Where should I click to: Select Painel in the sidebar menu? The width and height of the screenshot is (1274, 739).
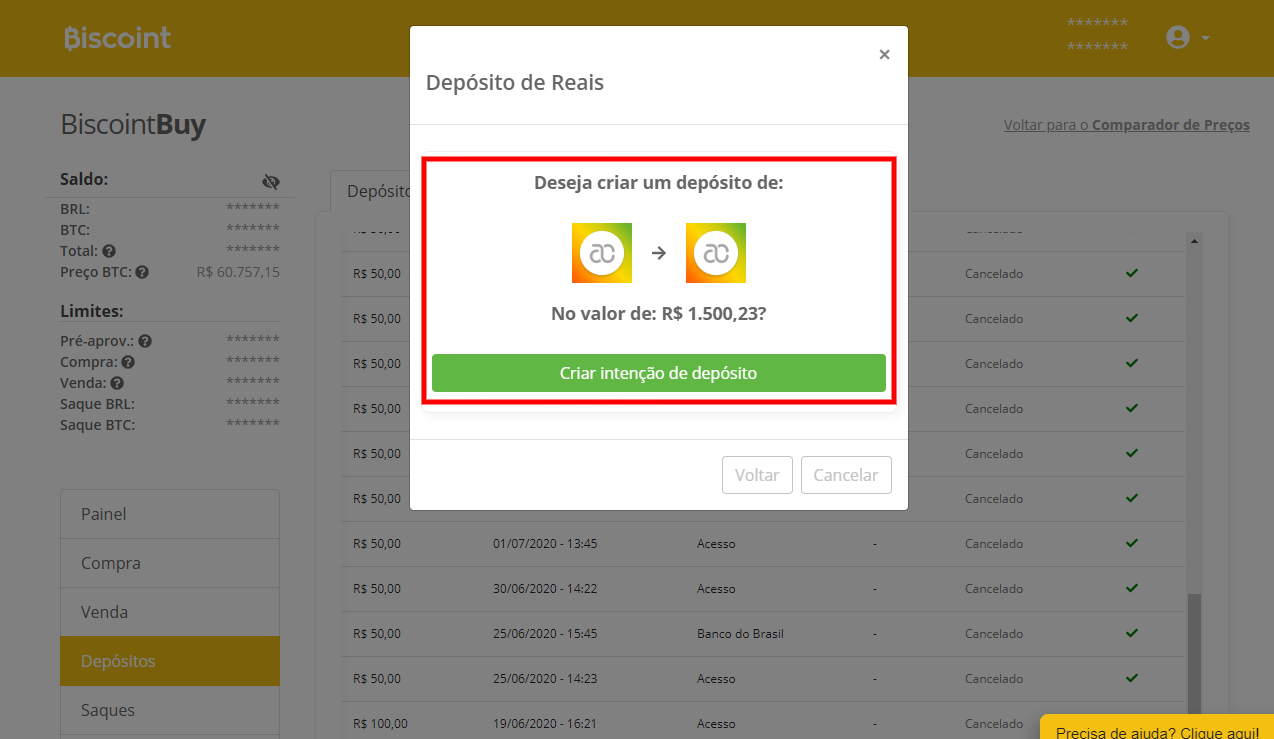click(x=170, y=514)
